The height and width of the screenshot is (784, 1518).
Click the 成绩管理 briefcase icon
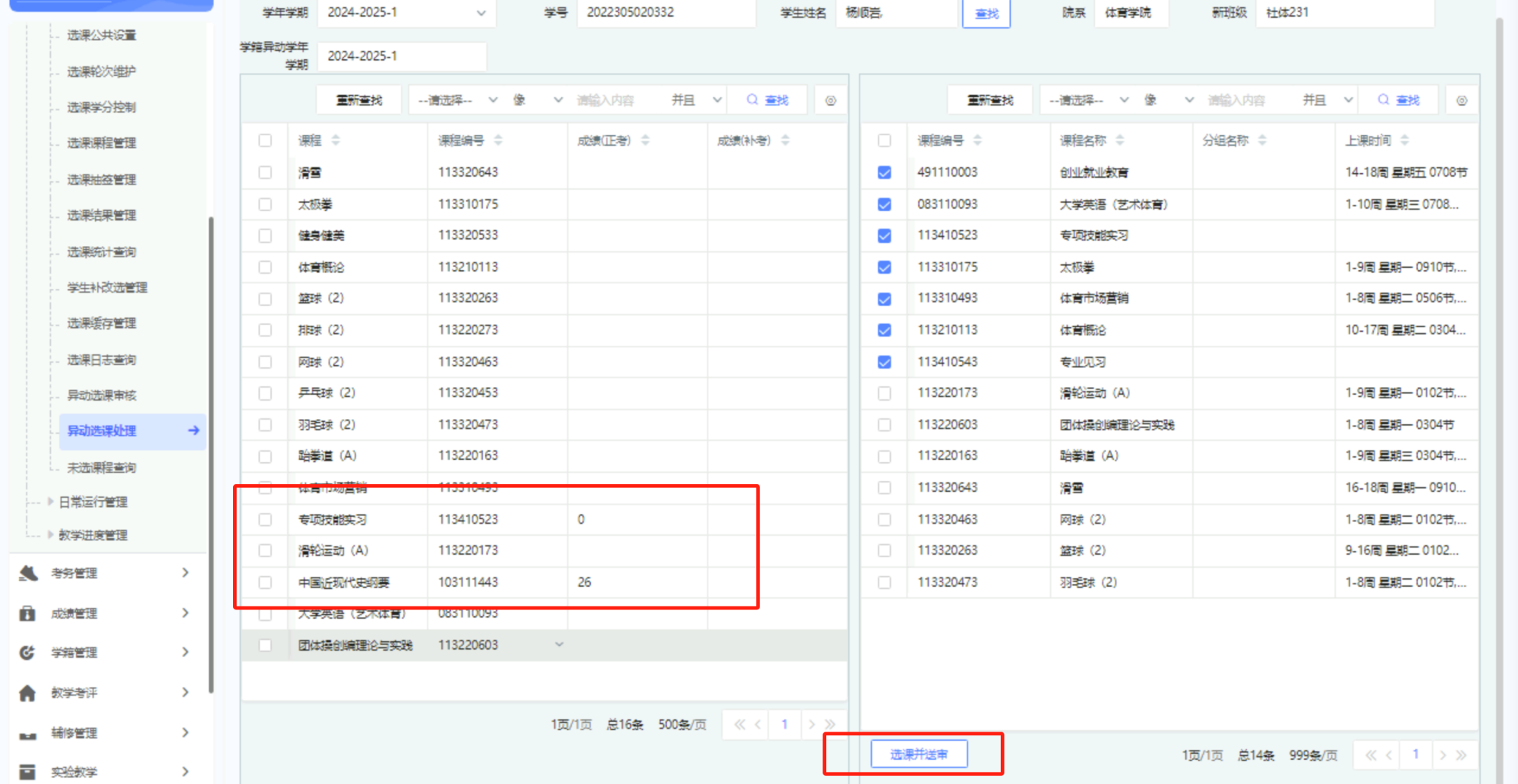pyautogui.click(x=27, y=613)
